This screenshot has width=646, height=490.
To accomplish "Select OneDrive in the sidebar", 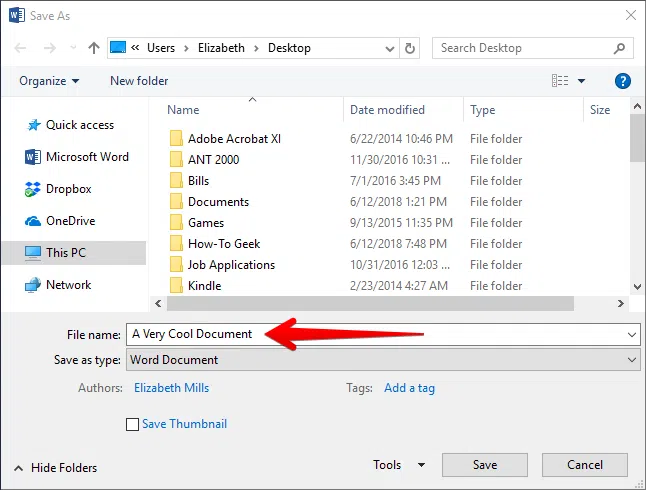I will [x=70, y=221].
